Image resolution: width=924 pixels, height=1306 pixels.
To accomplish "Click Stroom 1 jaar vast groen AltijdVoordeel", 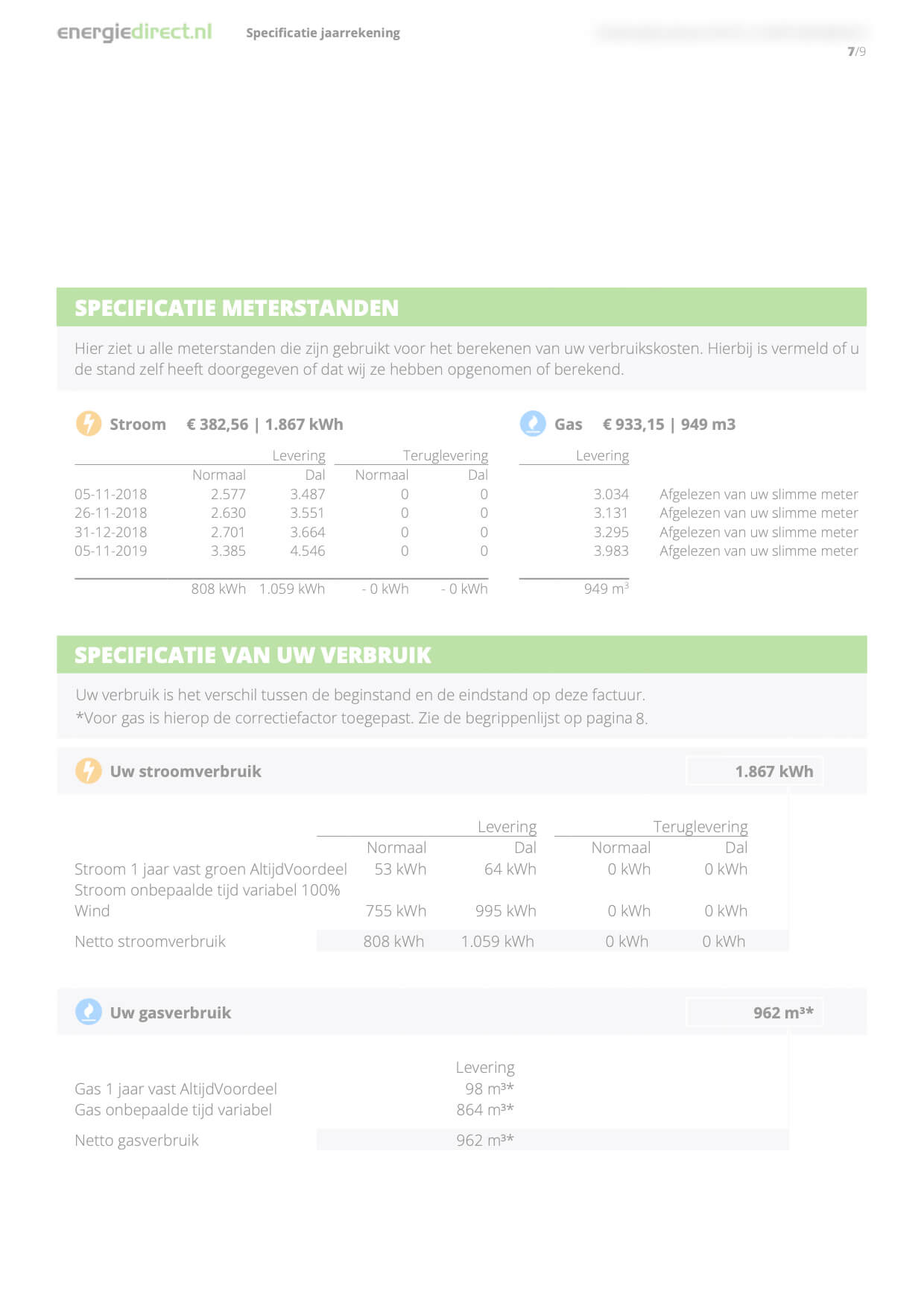I will point(210,869).
